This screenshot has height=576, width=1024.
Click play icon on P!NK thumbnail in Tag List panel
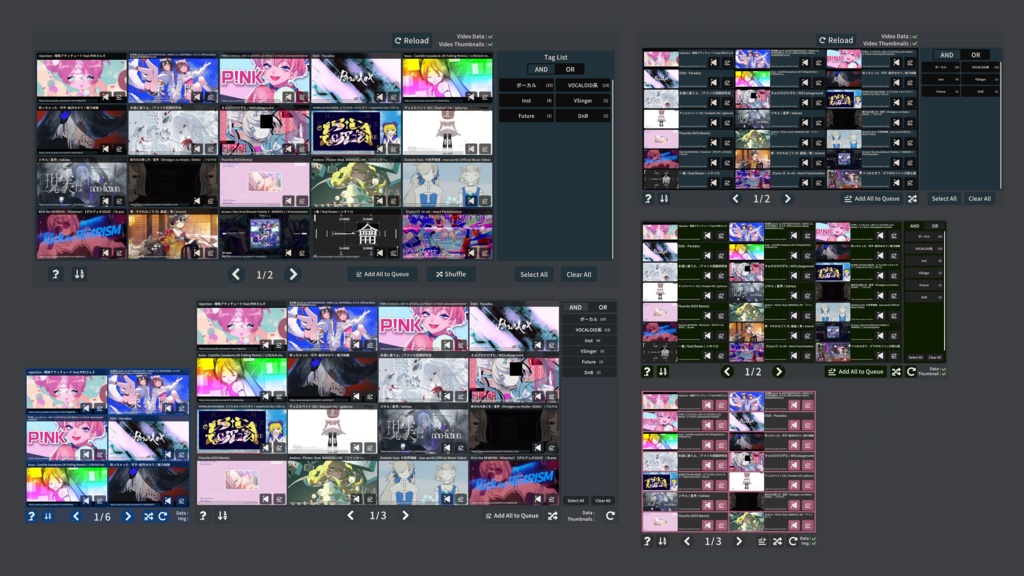288,97
